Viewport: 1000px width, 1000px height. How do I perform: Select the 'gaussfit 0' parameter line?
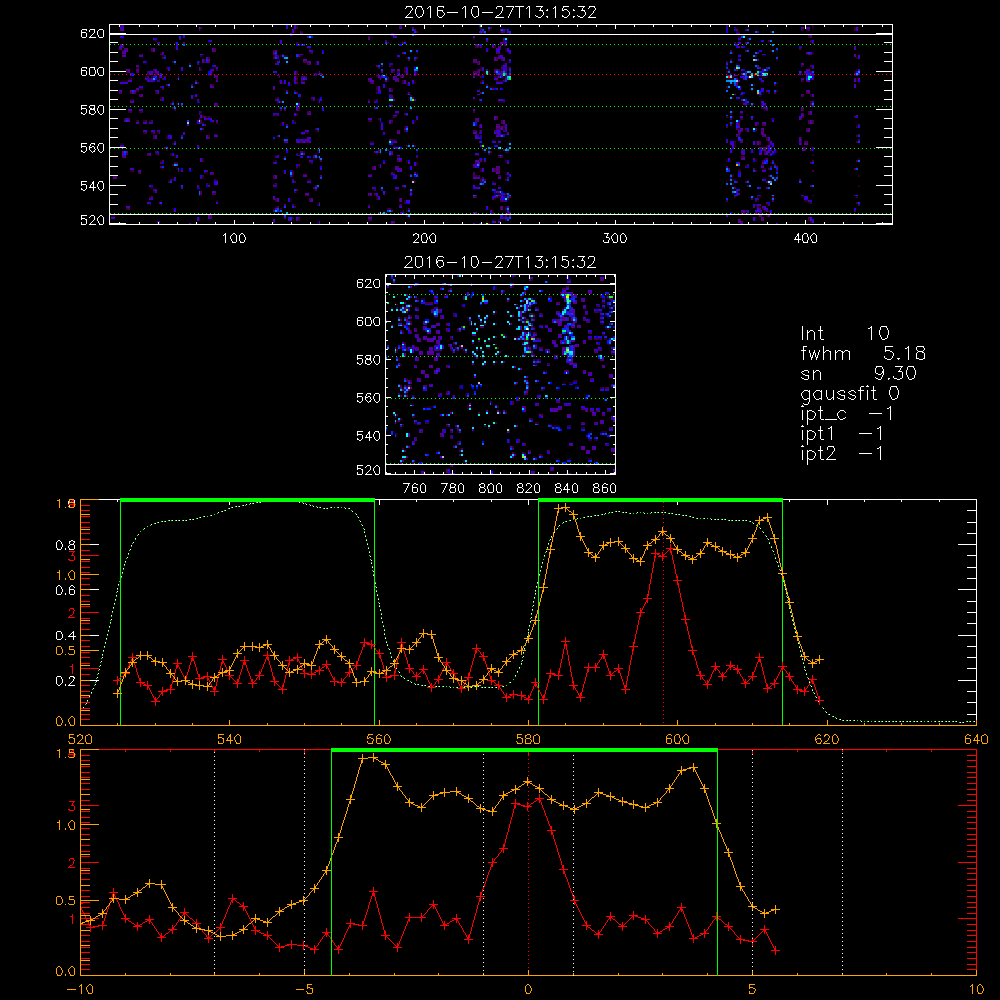pyautogui.click(x=850, y=393)
